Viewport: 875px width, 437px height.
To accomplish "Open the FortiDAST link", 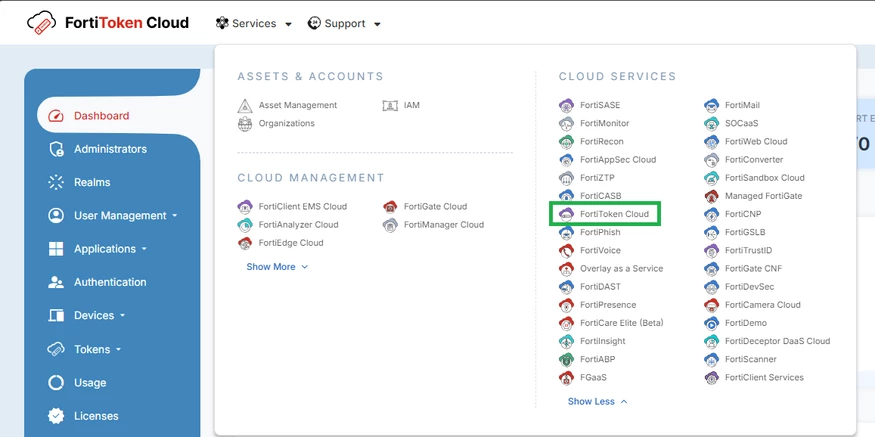I will [600, 287].
